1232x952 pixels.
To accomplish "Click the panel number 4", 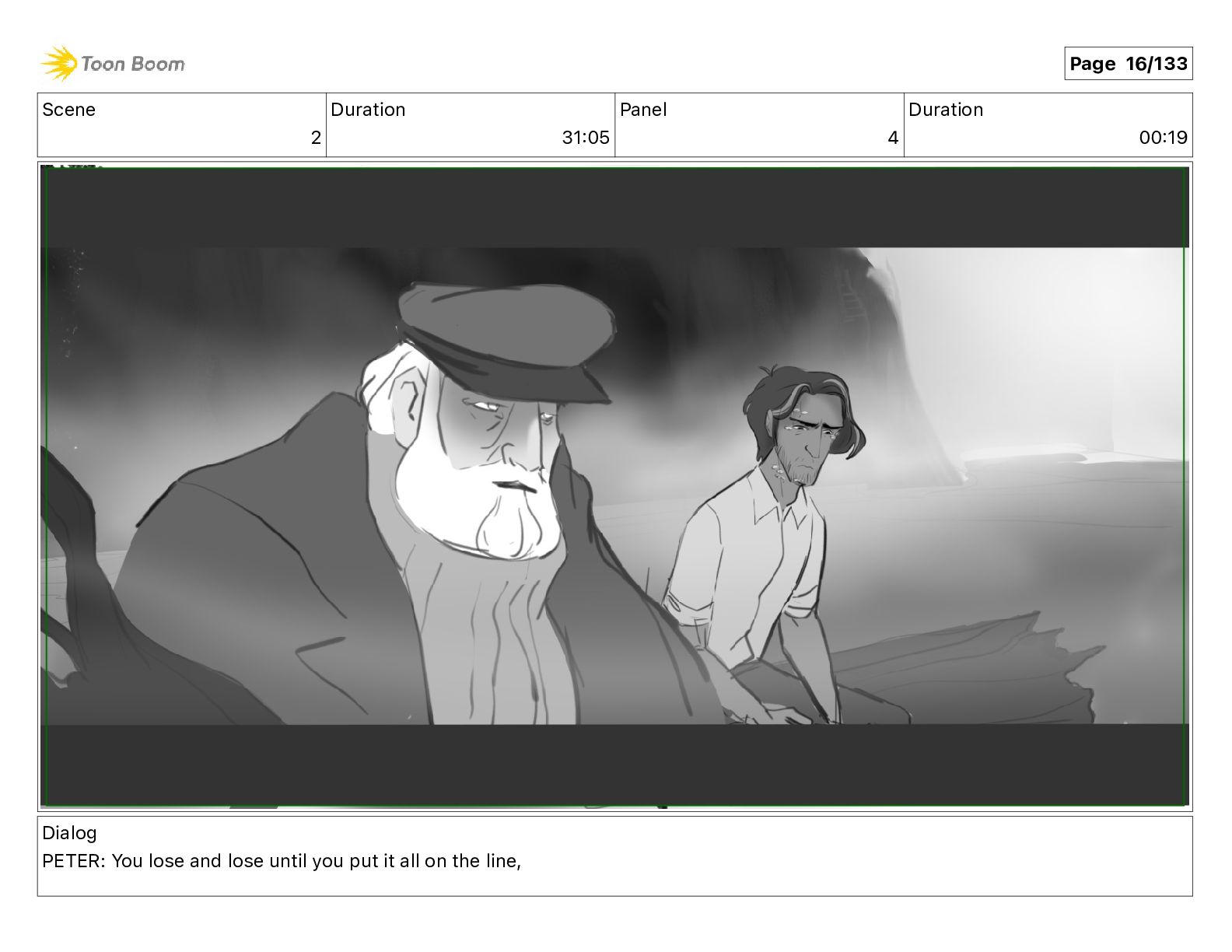I will (x=893, y=138).
